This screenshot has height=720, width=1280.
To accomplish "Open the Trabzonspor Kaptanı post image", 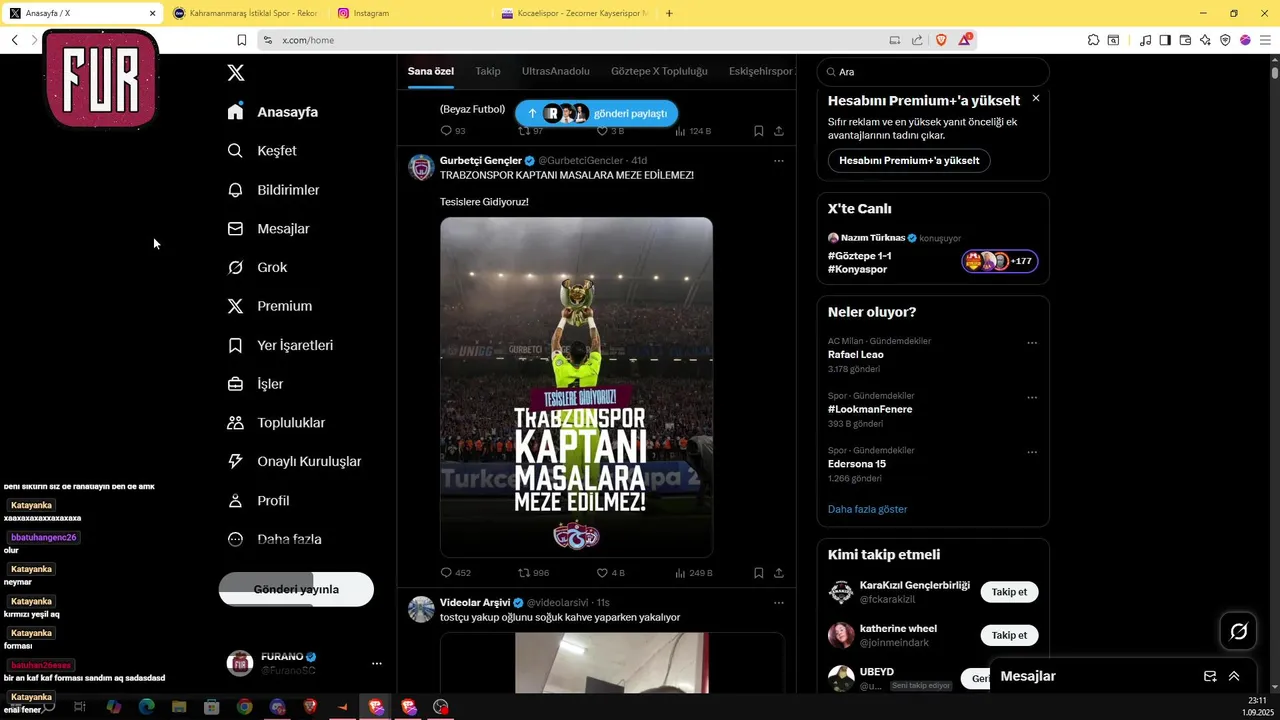I will [x=577, y=387].
